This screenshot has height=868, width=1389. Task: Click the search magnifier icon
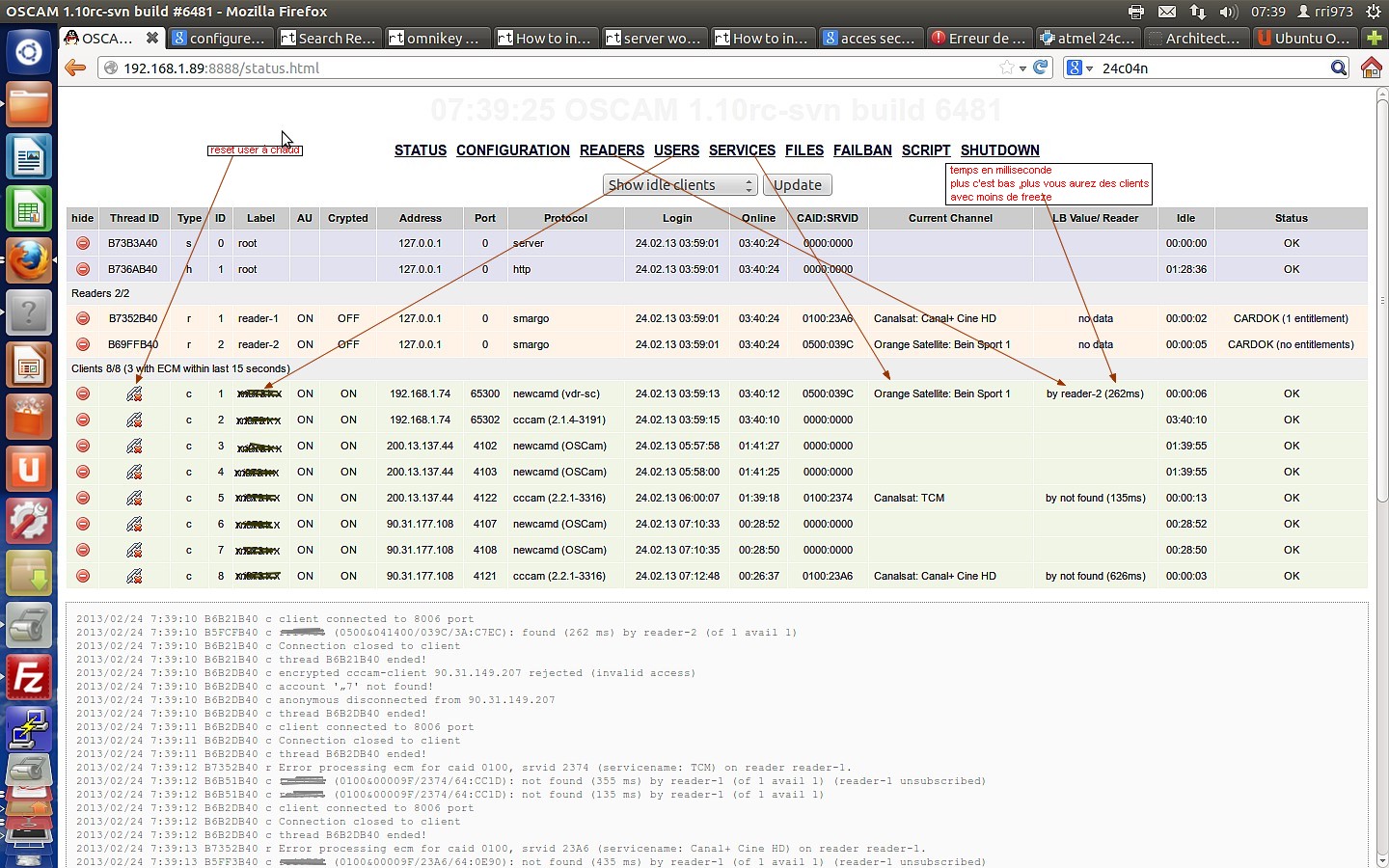[1338, 68]
